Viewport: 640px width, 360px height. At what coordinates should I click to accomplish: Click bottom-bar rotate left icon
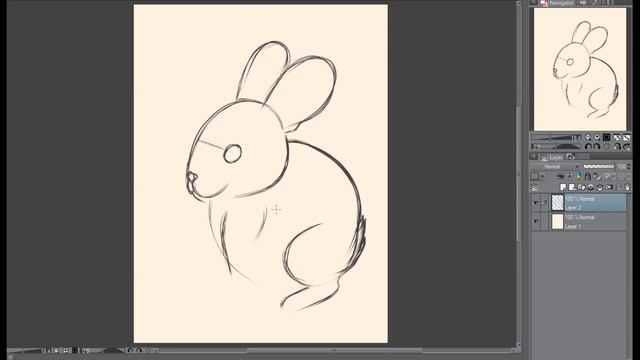pos(131,350)
